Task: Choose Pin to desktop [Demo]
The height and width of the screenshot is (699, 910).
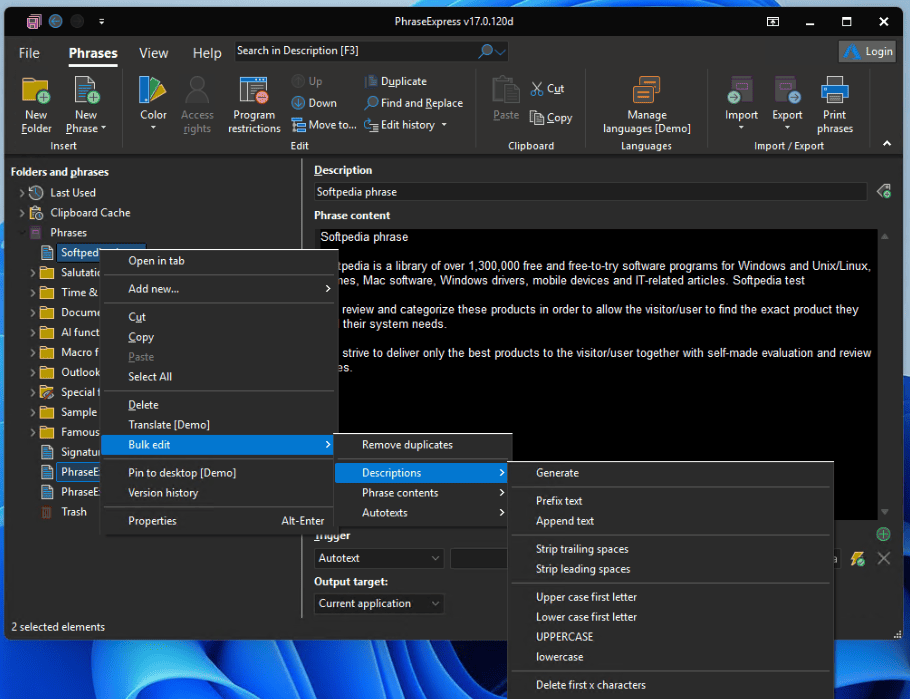Action: tap(219, 473)
